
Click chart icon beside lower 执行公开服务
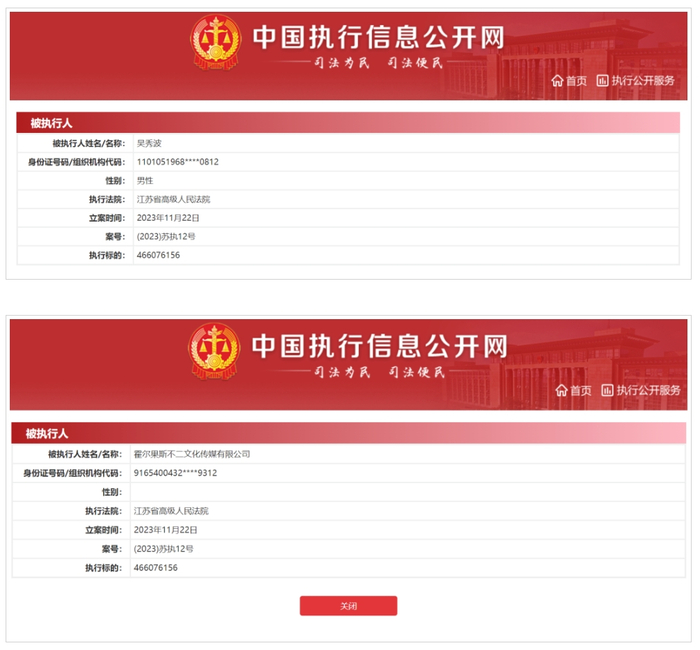click(607, 391)
